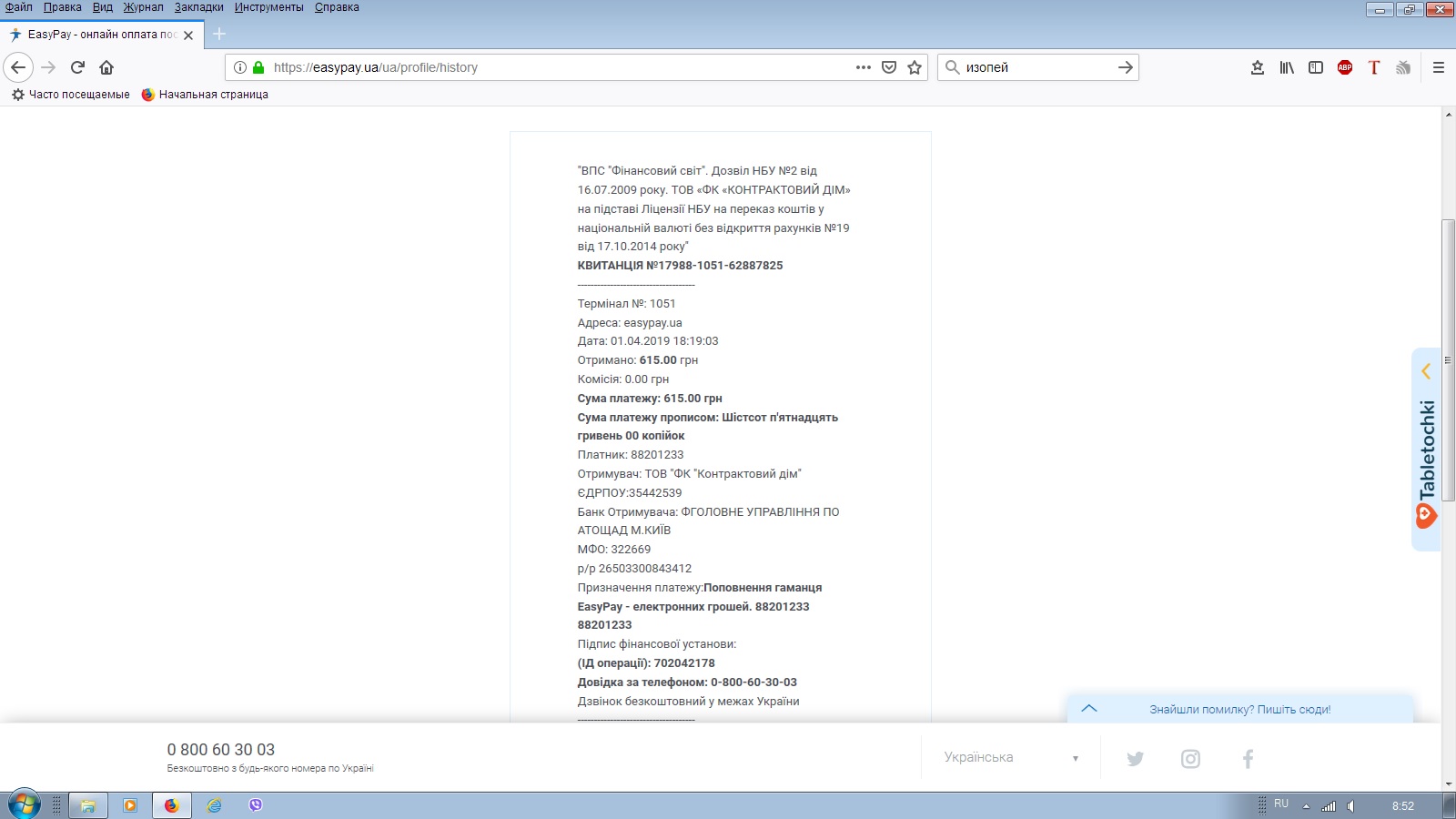
Task: Open the Вид menu
Action: (x=103, y=7)
